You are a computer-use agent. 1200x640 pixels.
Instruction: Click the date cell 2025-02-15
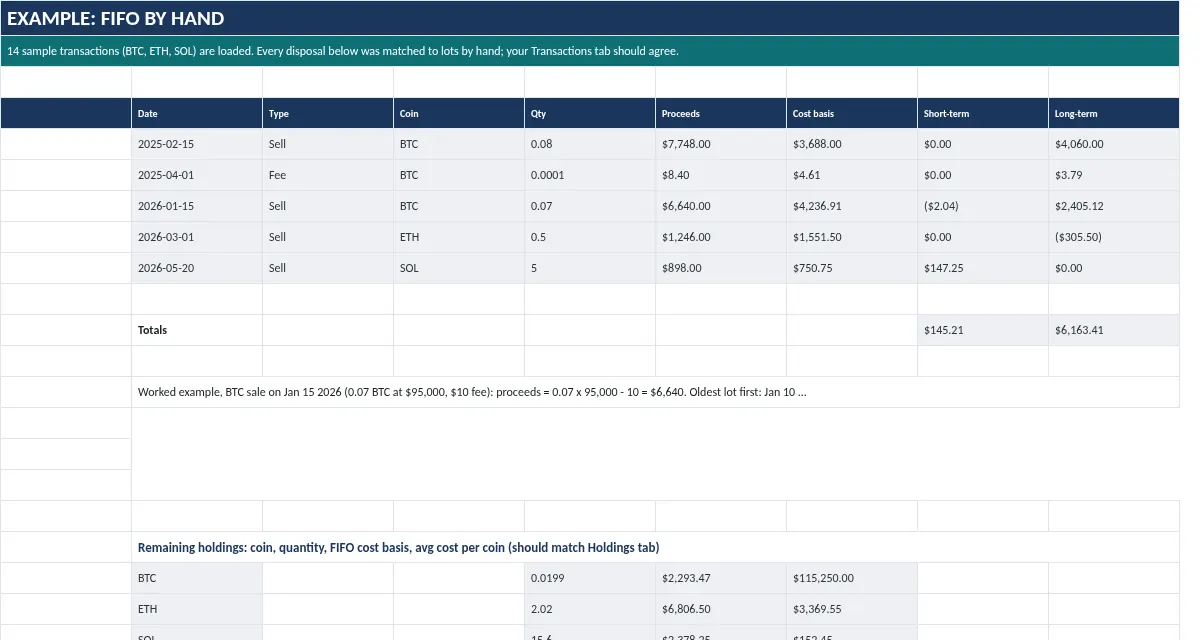pos(197,144)
